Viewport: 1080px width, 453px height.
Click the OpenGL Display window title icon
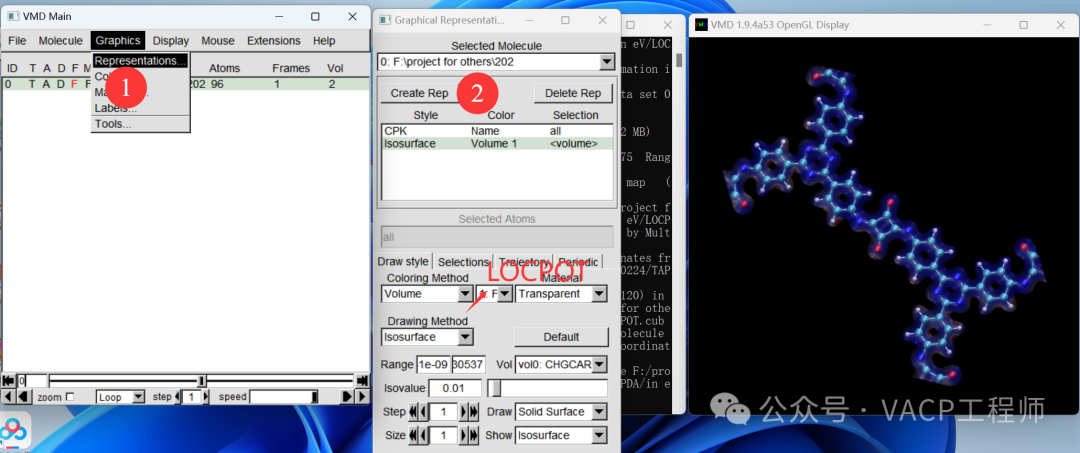pyautogui.click(x=701, y=25)
